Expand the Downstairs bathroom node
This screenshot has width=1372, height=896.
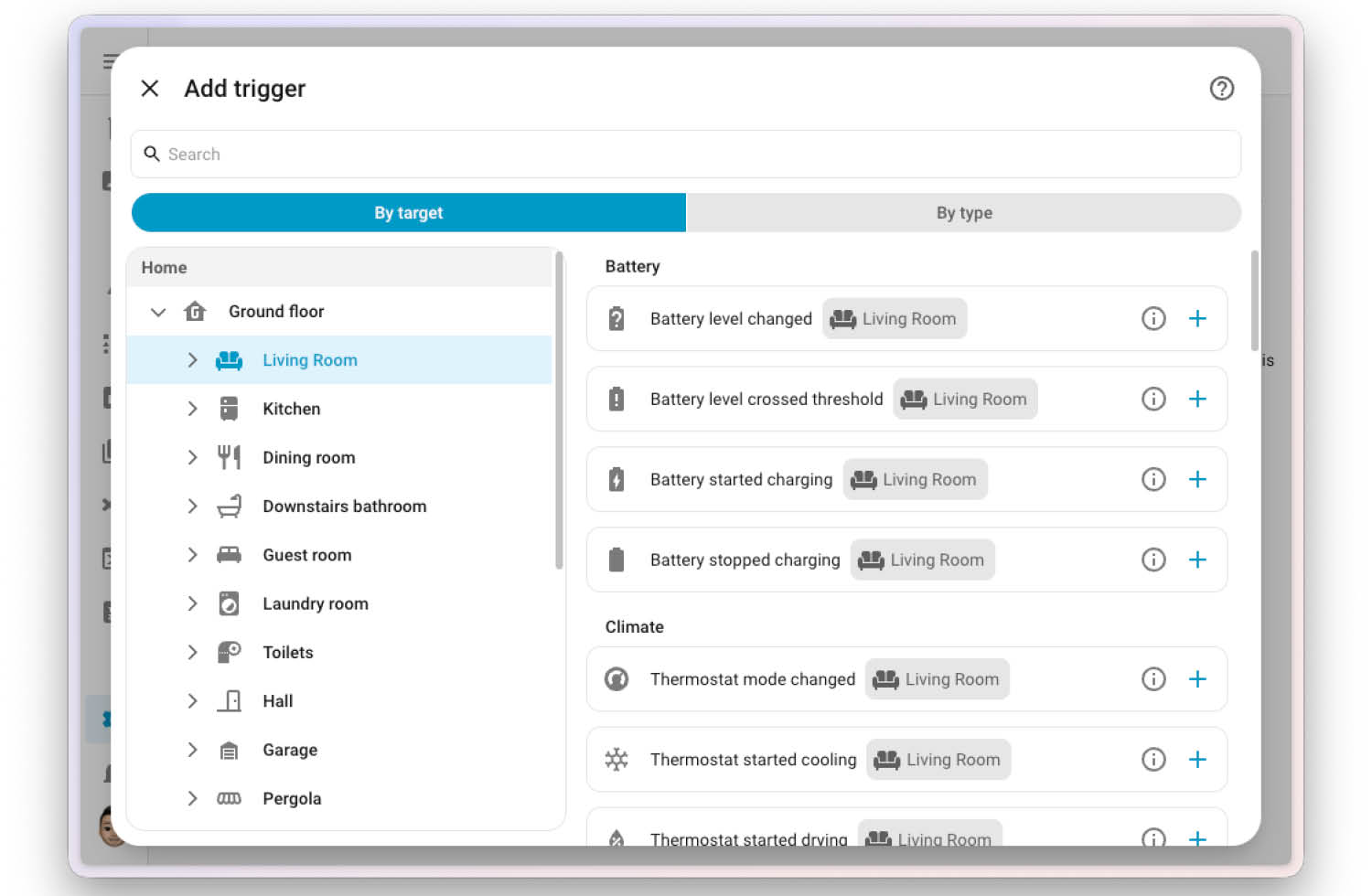point(192,506)
